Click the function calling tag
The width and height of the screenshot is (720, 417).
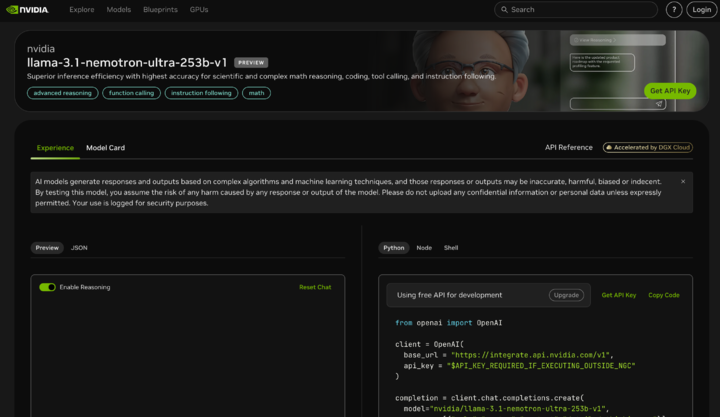coord(131,93)
